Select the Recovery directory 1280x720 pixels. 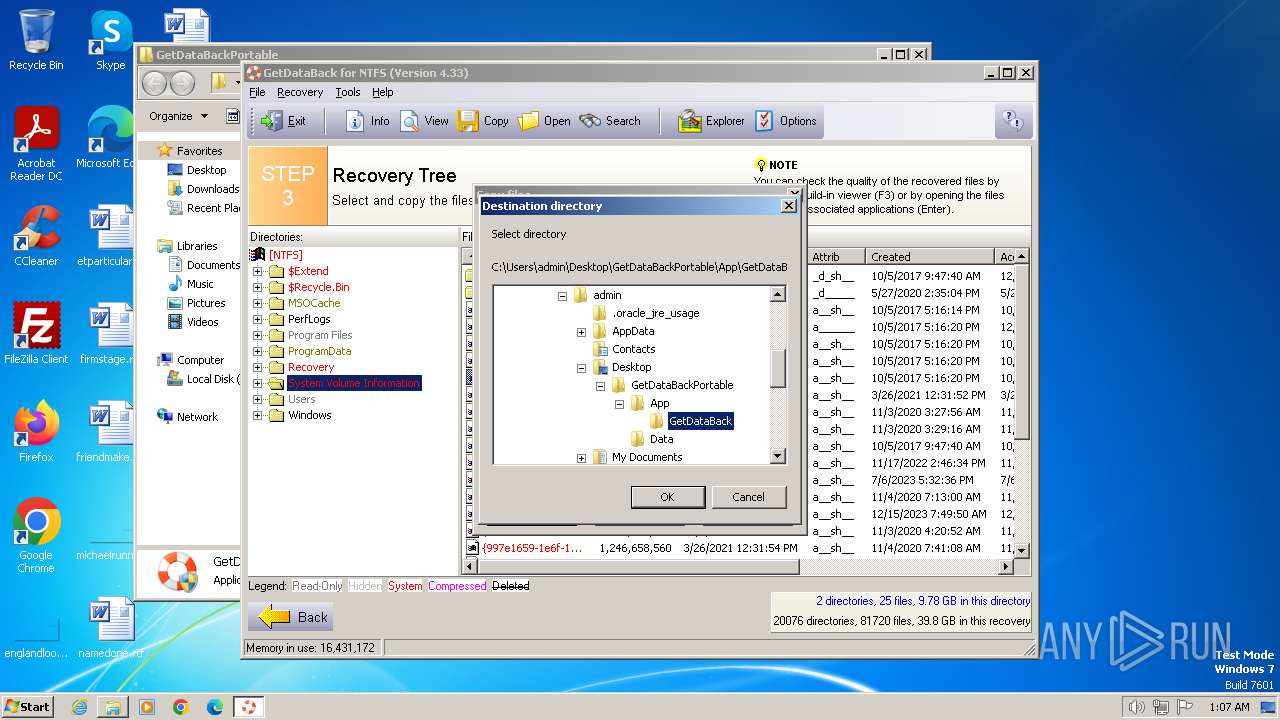pos(311,367)
